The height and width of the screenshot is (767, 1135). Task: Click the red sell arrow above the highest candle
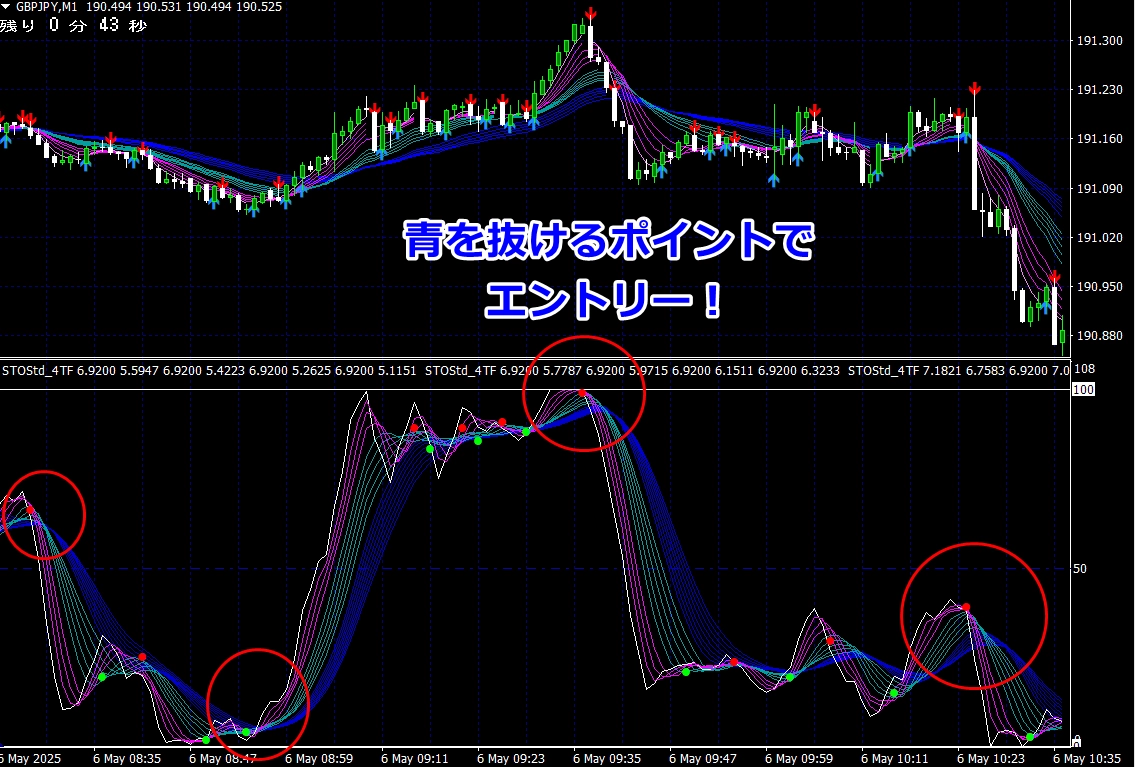[591, 13]
